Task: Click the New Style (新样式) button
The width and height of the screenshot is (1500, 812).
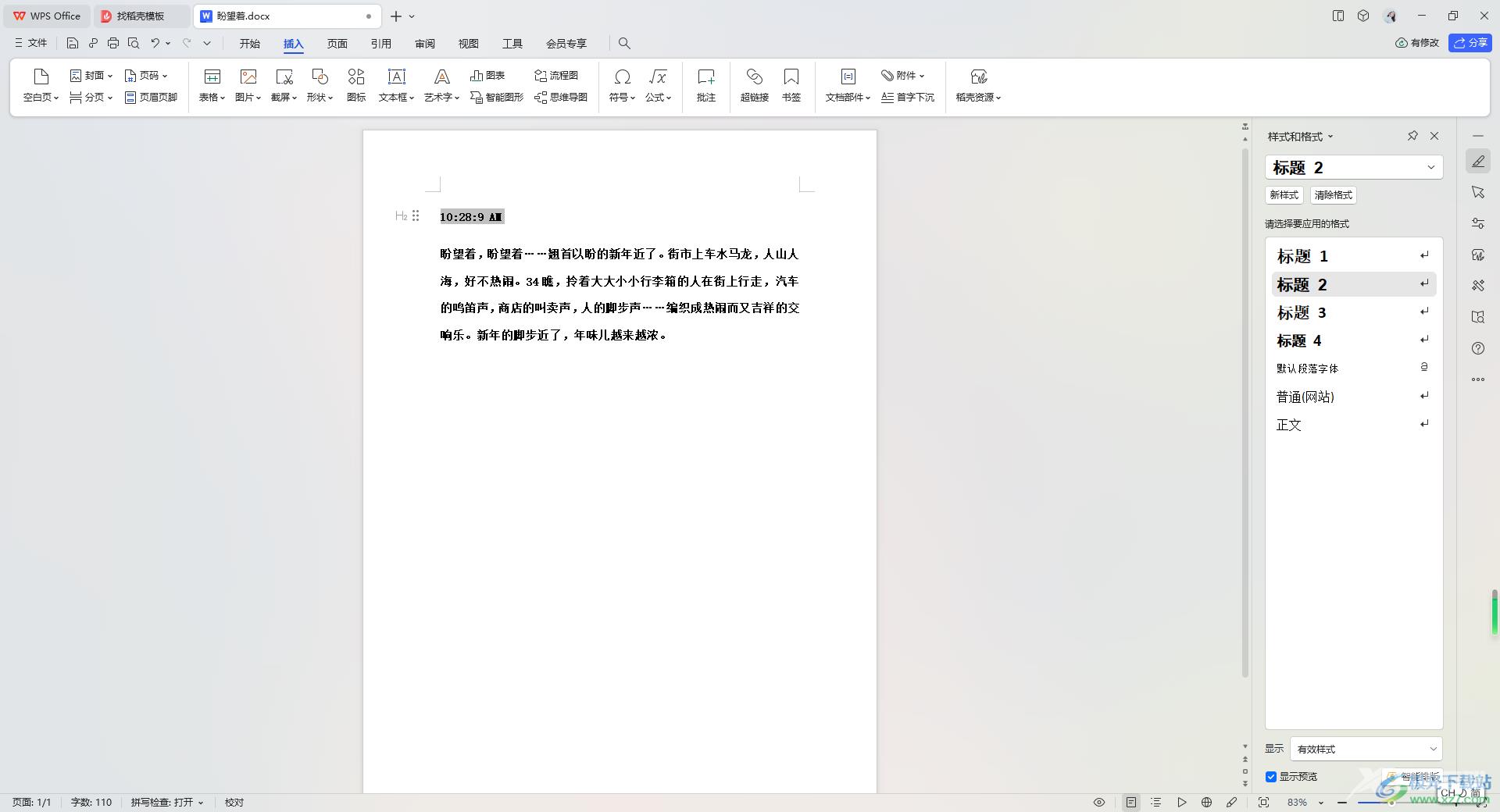Action: 1284,195
